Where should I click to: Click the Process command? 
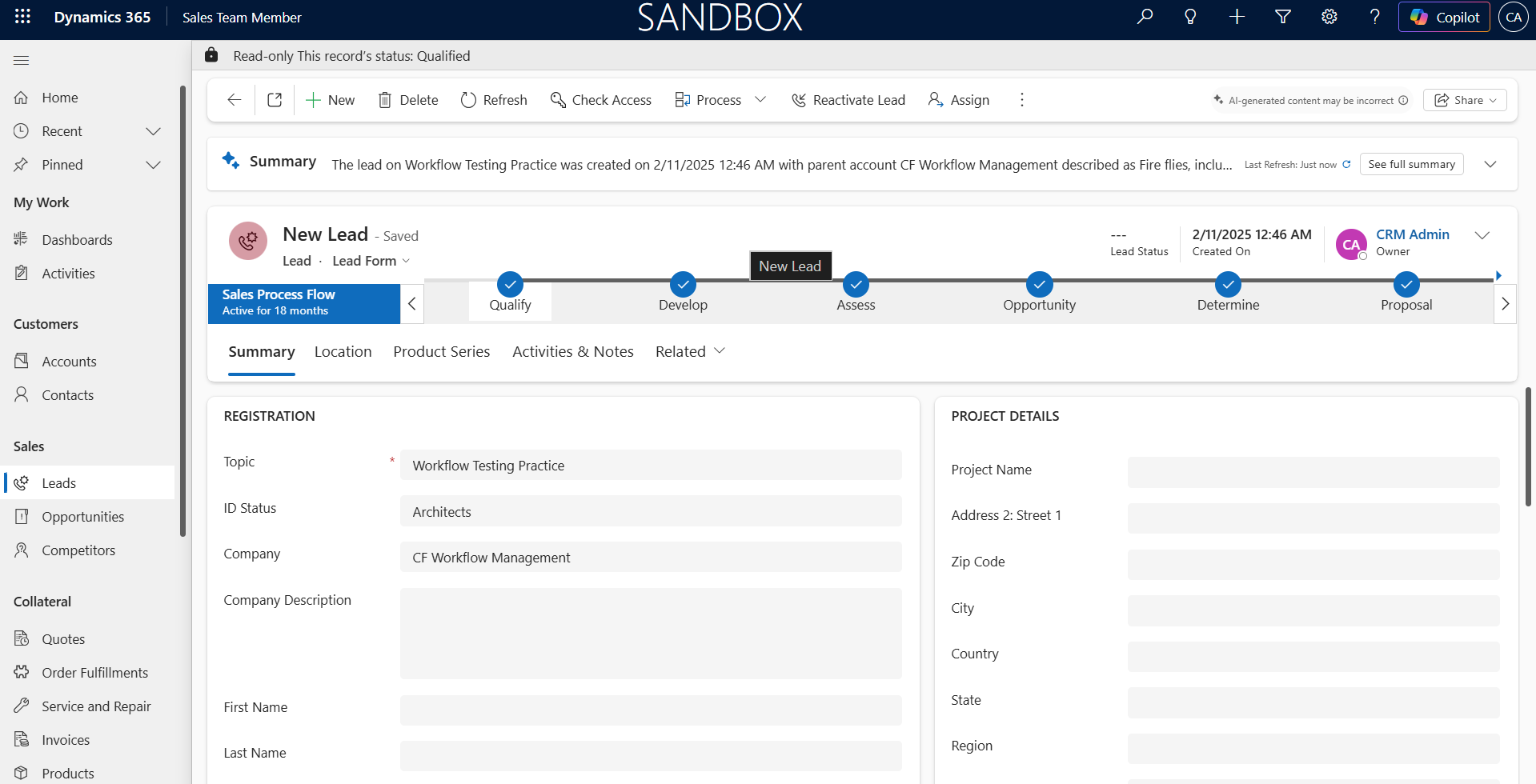708,100
